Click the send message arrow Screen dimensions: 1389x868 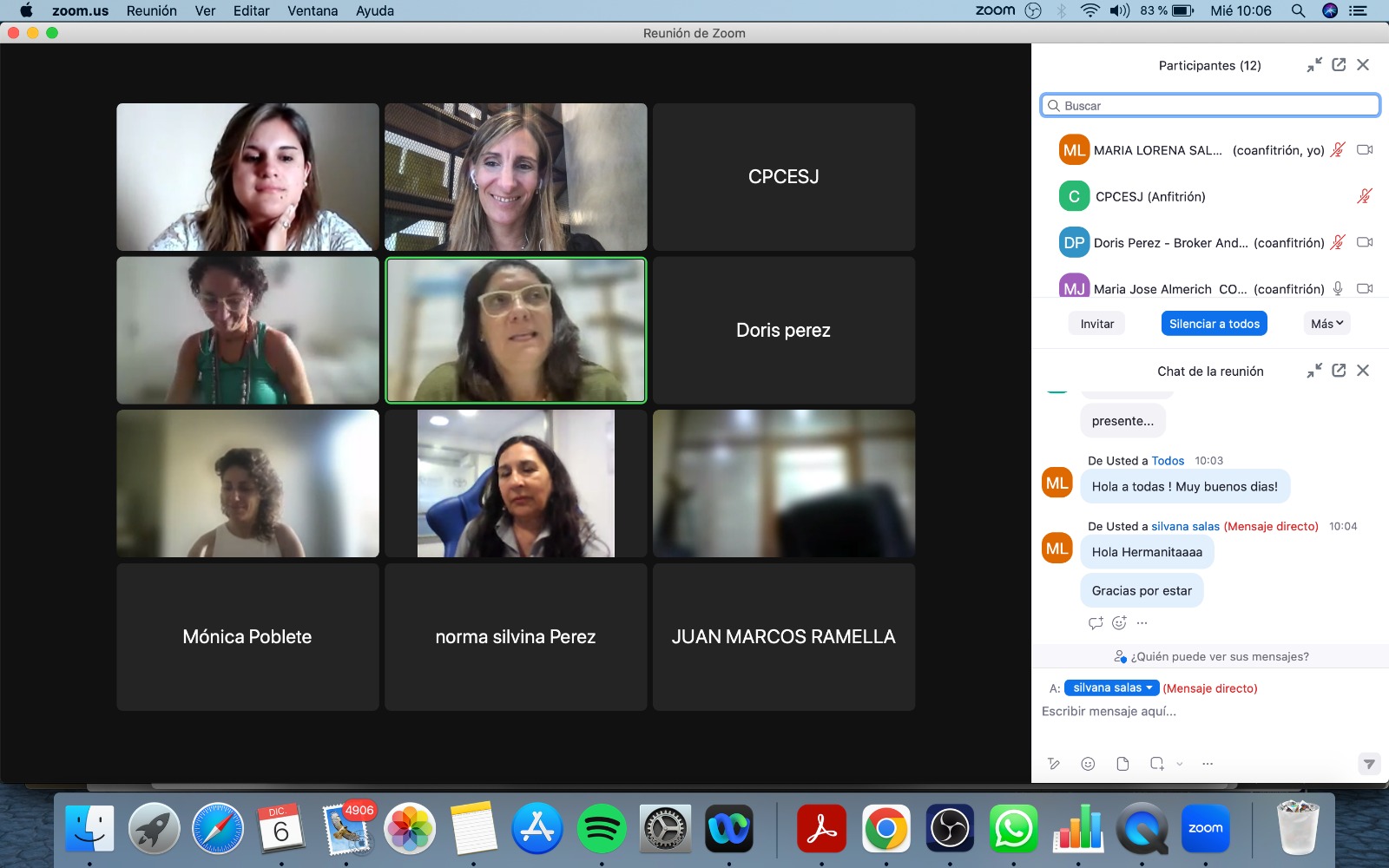click(x=1368, y=764)
